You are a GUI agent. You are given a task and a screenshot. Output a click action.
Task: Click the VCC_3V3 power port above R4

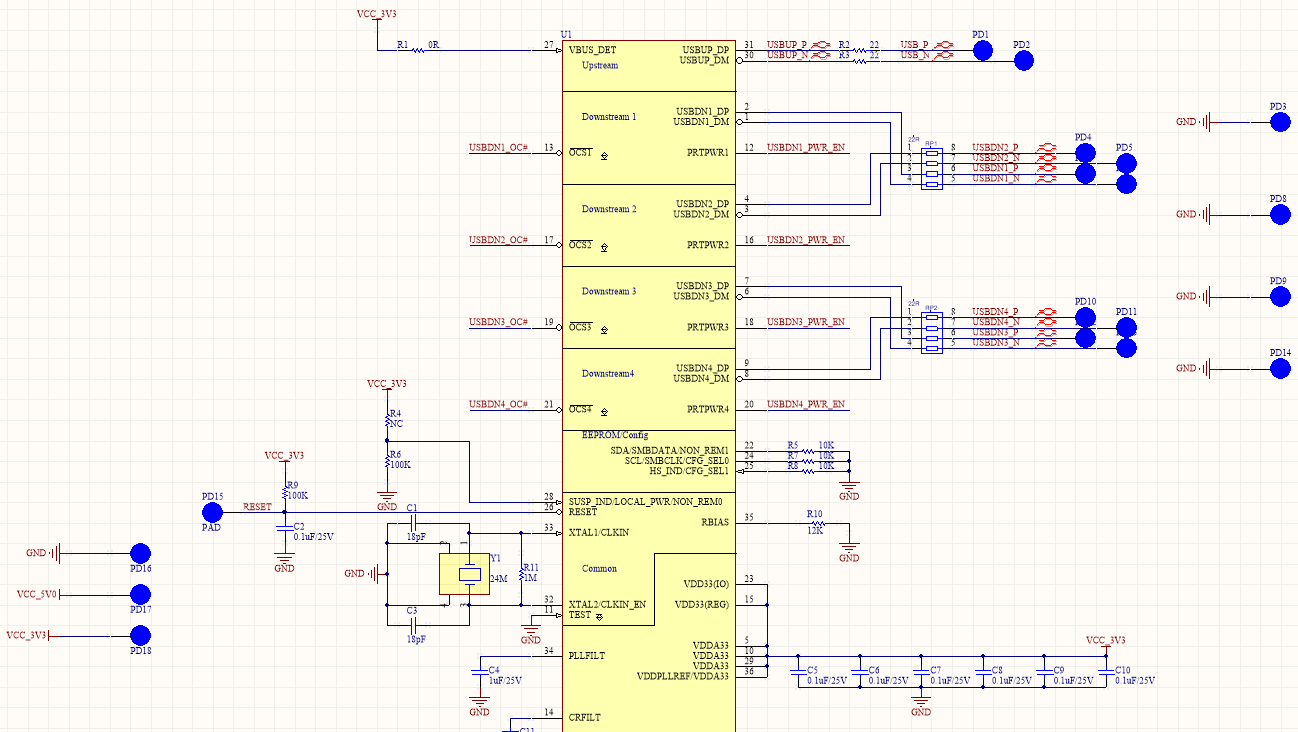[387, 384]
